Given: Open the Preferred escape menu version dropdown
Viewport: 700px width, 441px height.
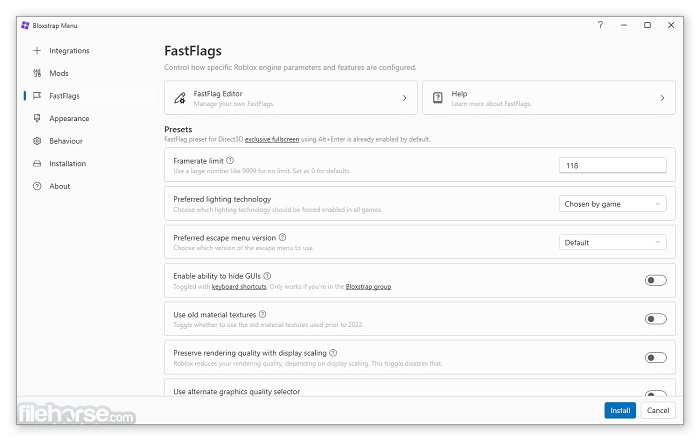Looking at the screenshot, I should (612, 242).
